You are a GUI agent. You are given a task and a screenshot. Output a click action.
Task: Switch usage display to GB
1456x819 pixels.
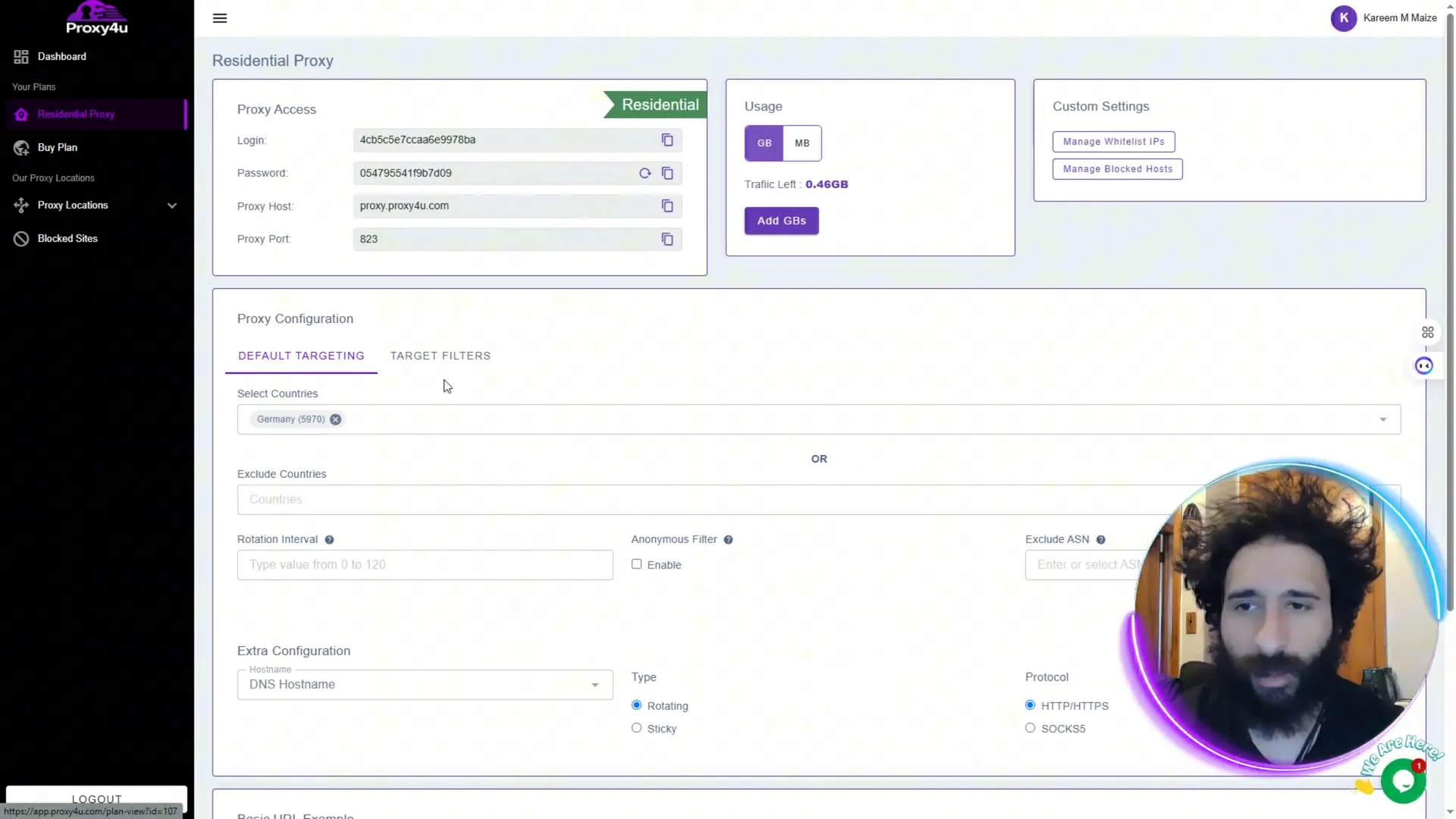[x=764, y=143]
